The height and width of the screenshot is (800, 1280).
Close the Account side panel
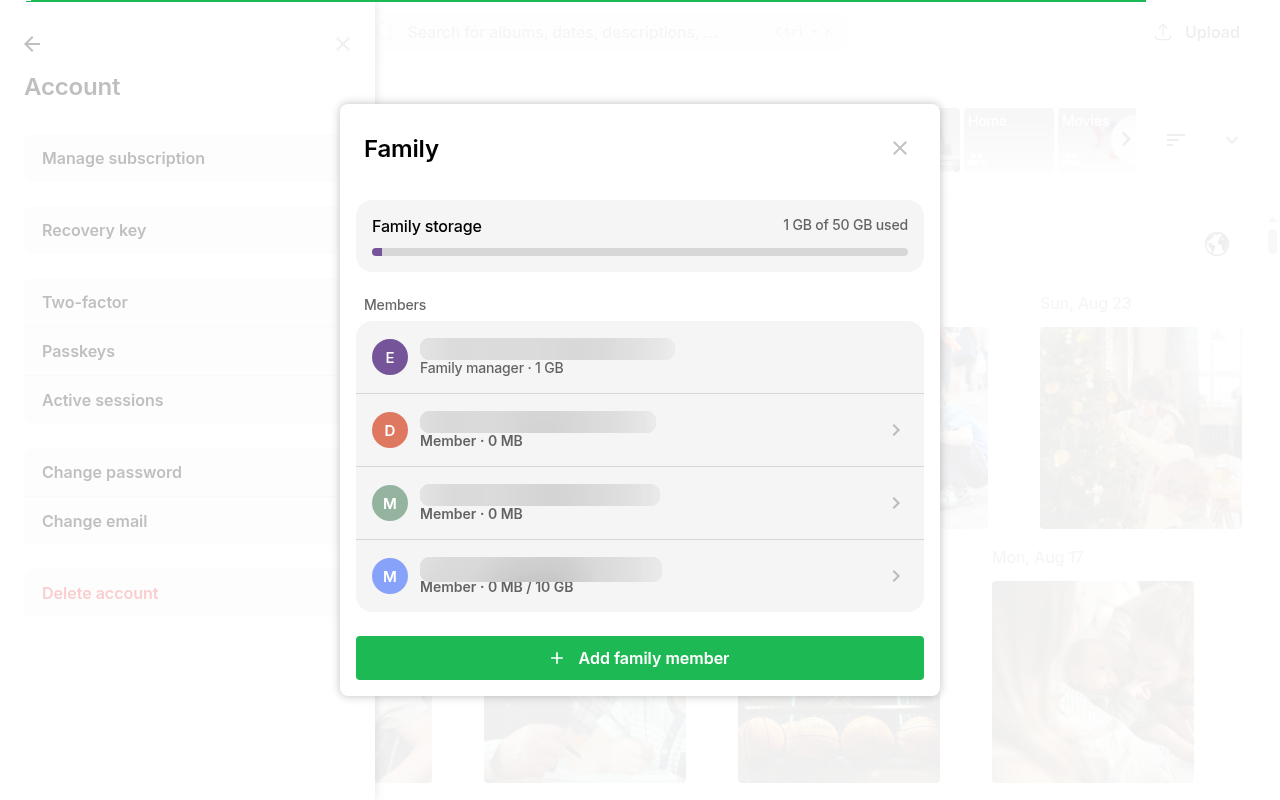coord(343,44)
